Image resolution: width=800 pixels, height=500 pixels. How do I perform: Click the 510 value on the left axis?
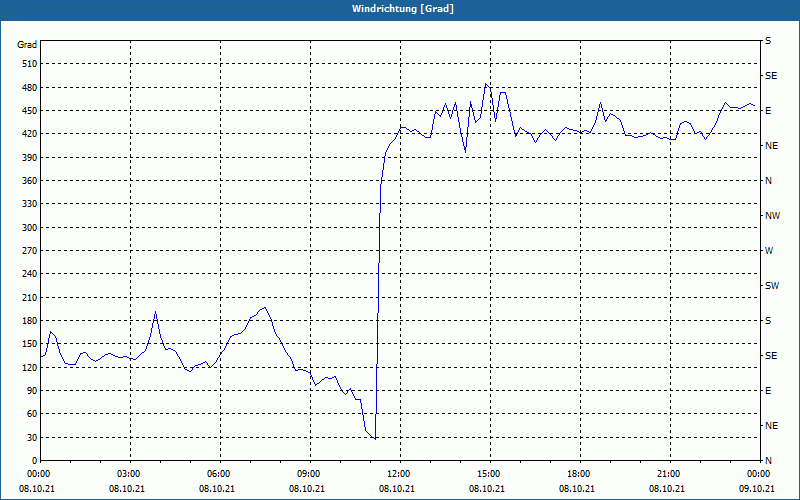pos(30,64)
